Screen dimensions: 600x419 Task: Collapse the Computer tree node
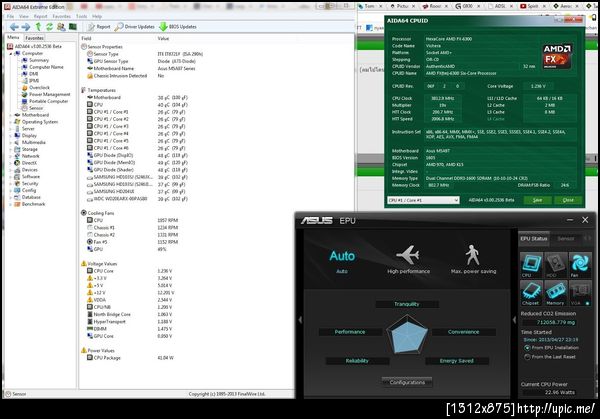point(11,54)
